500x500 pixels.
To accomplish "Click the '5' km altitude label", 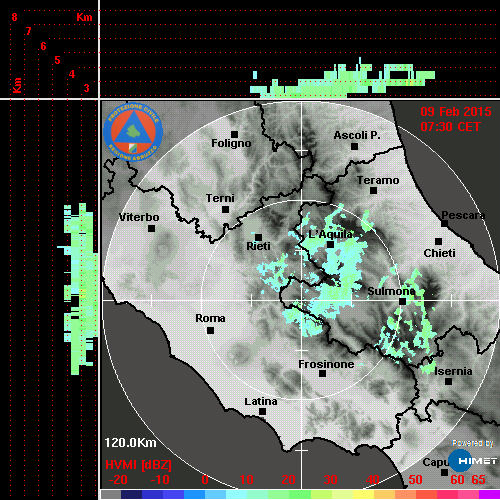I will [x=57, y=60].
